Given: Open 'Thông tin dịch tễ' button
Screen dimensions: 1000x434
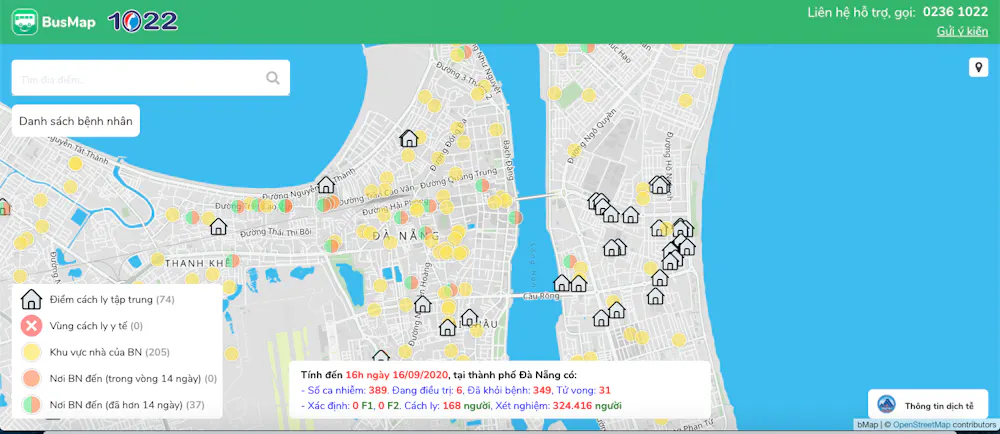Looking at the screenshot, I should pos(928,405).
